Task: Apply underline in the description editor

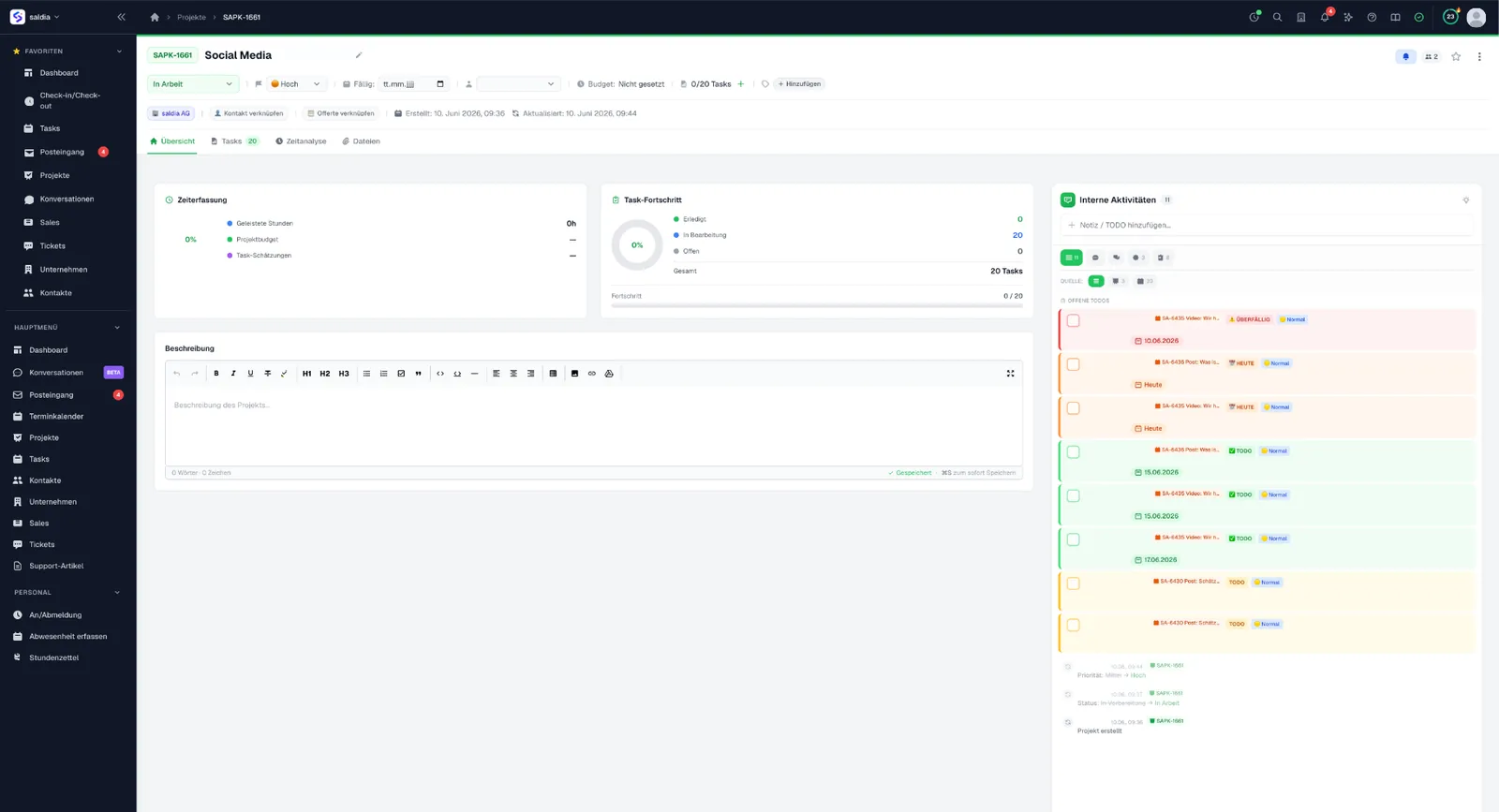Action: (x=250, y=373)
